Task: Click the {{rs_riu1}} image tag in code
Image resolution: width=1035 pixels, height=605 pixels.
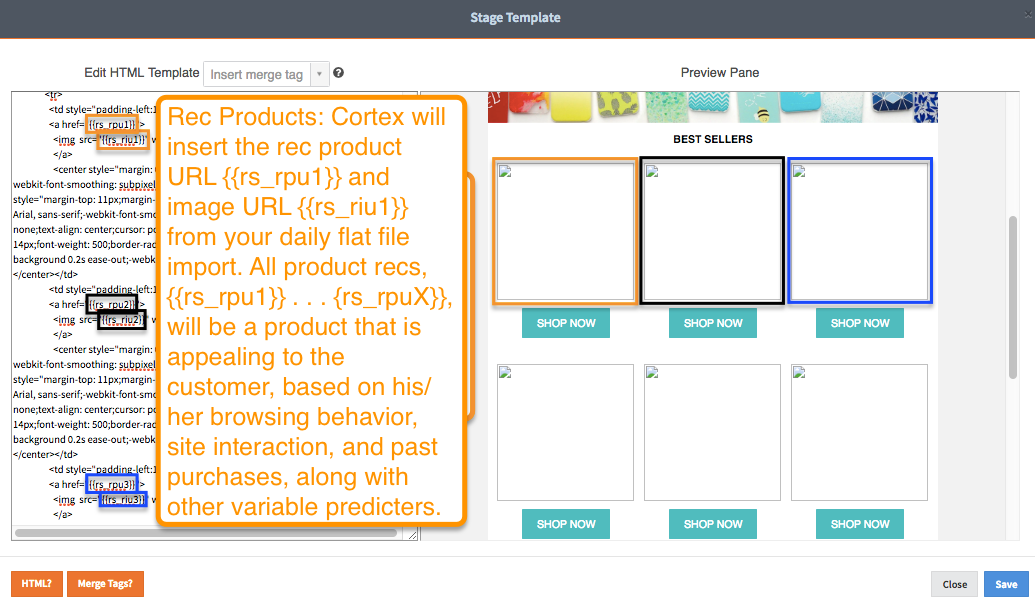Action: [x=123, y=139]
